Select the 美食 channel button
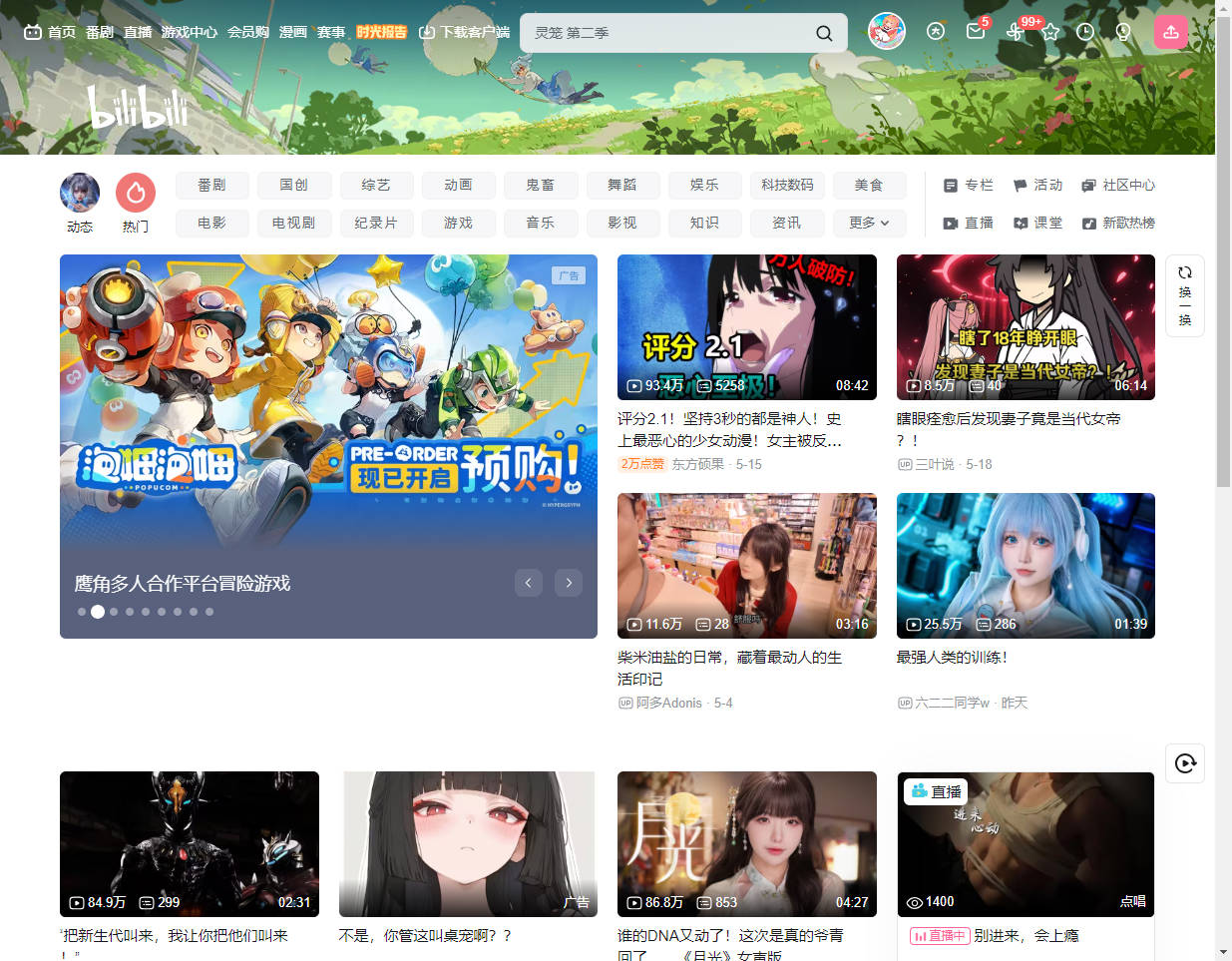 pos(869,186)
